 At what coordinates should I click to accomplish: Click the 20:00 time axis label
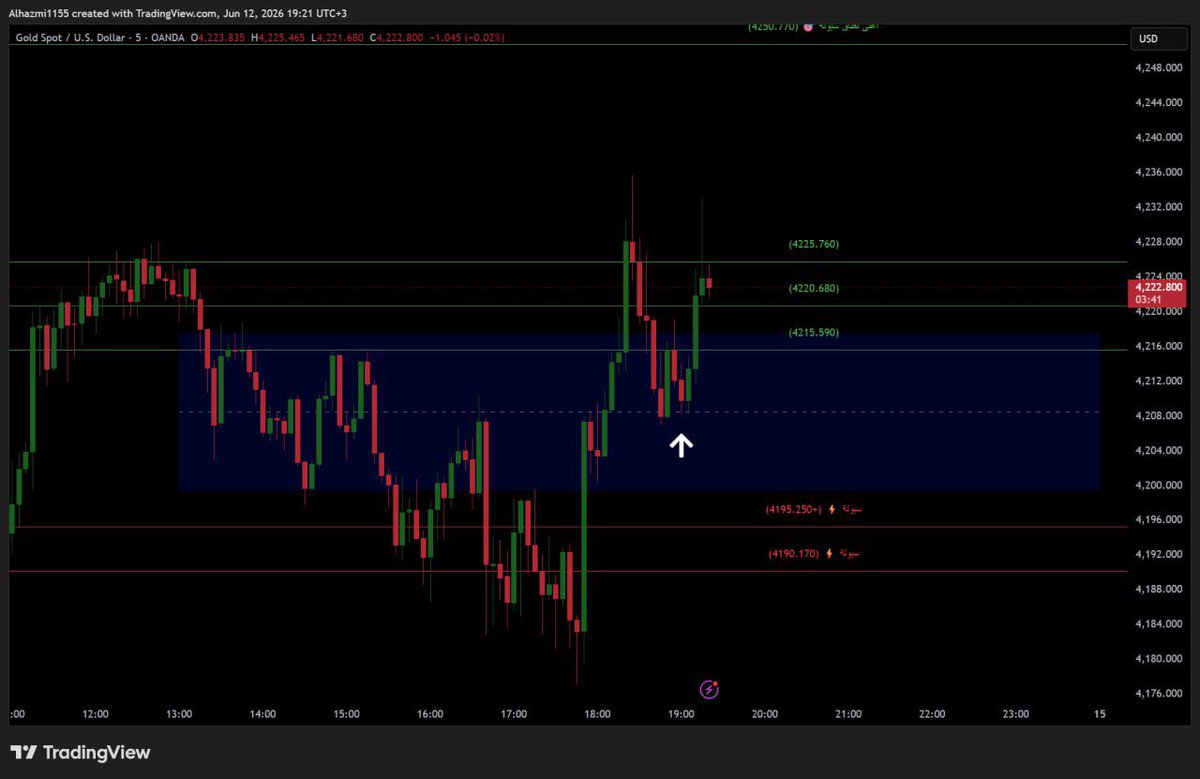coord(765,714)
